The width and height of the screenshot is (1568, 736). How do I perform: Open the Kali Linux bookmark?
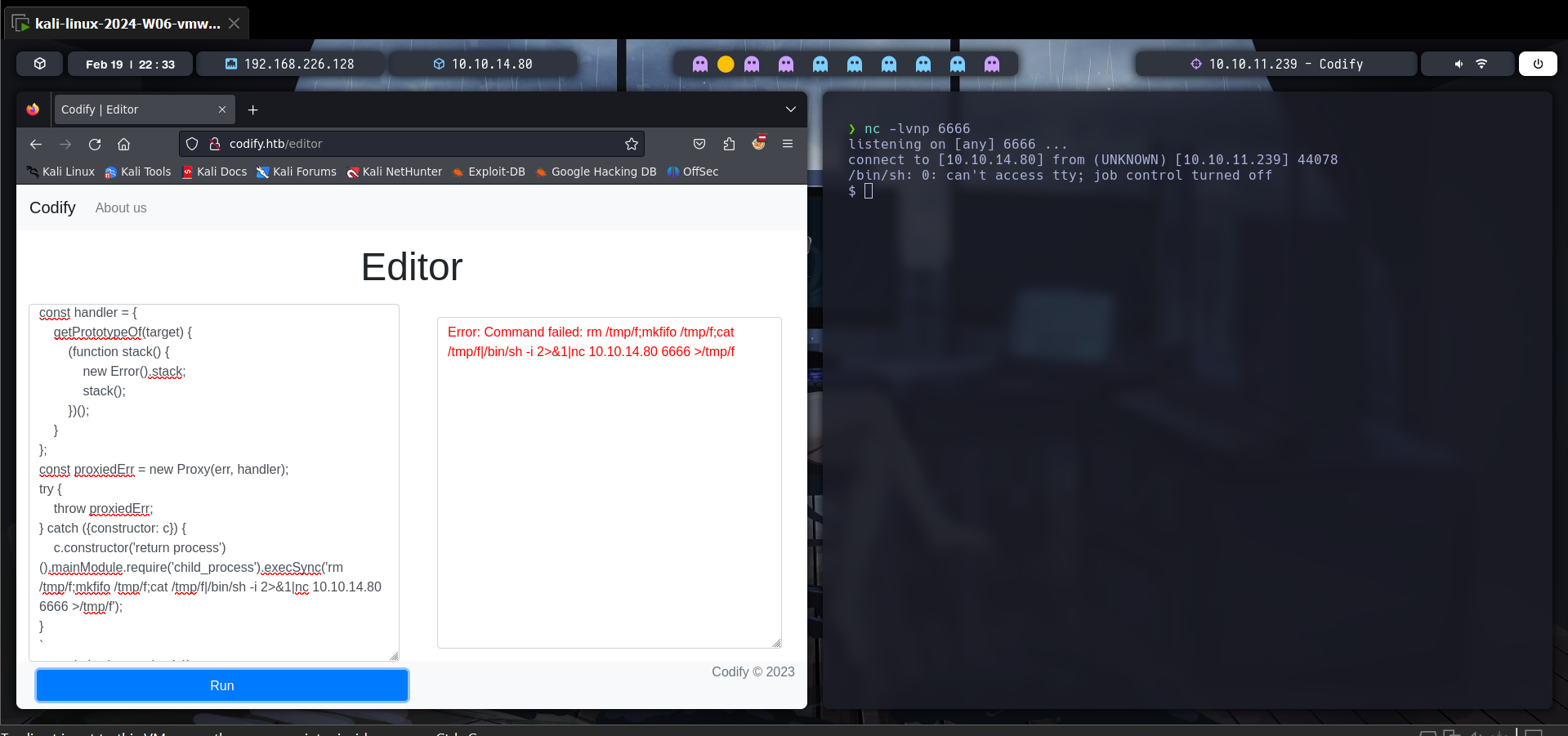[x=61, y=172]
